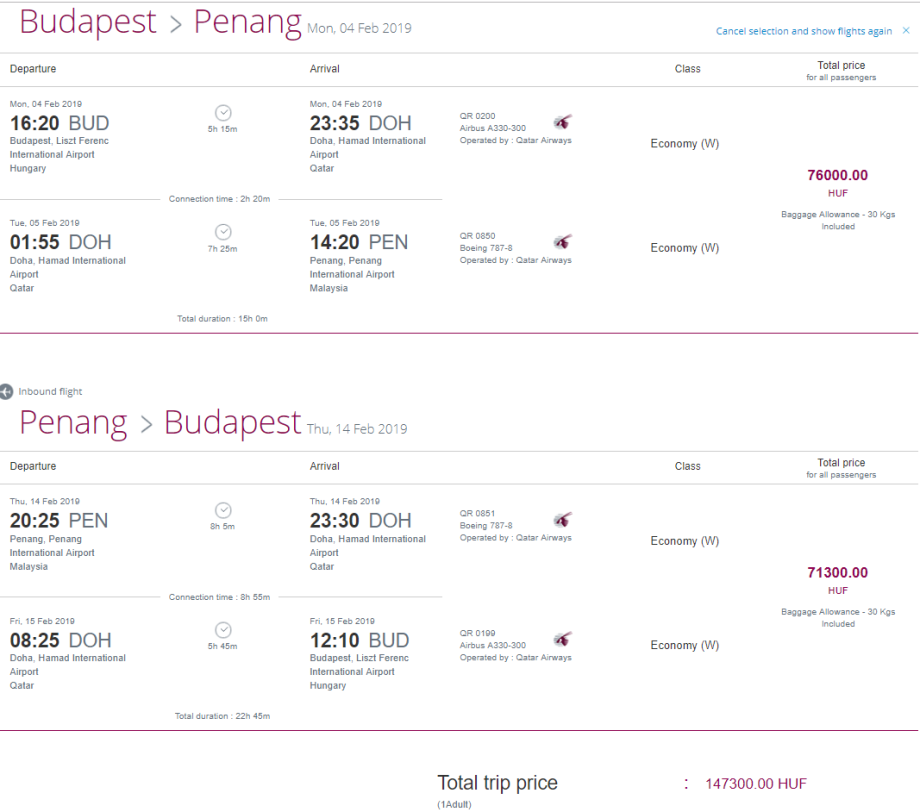Click the clock icon for PEN to DOH flight
Image resolution: width=920 pixels, height=812 pixels.
pyautogui.click(x=223, y=510)
